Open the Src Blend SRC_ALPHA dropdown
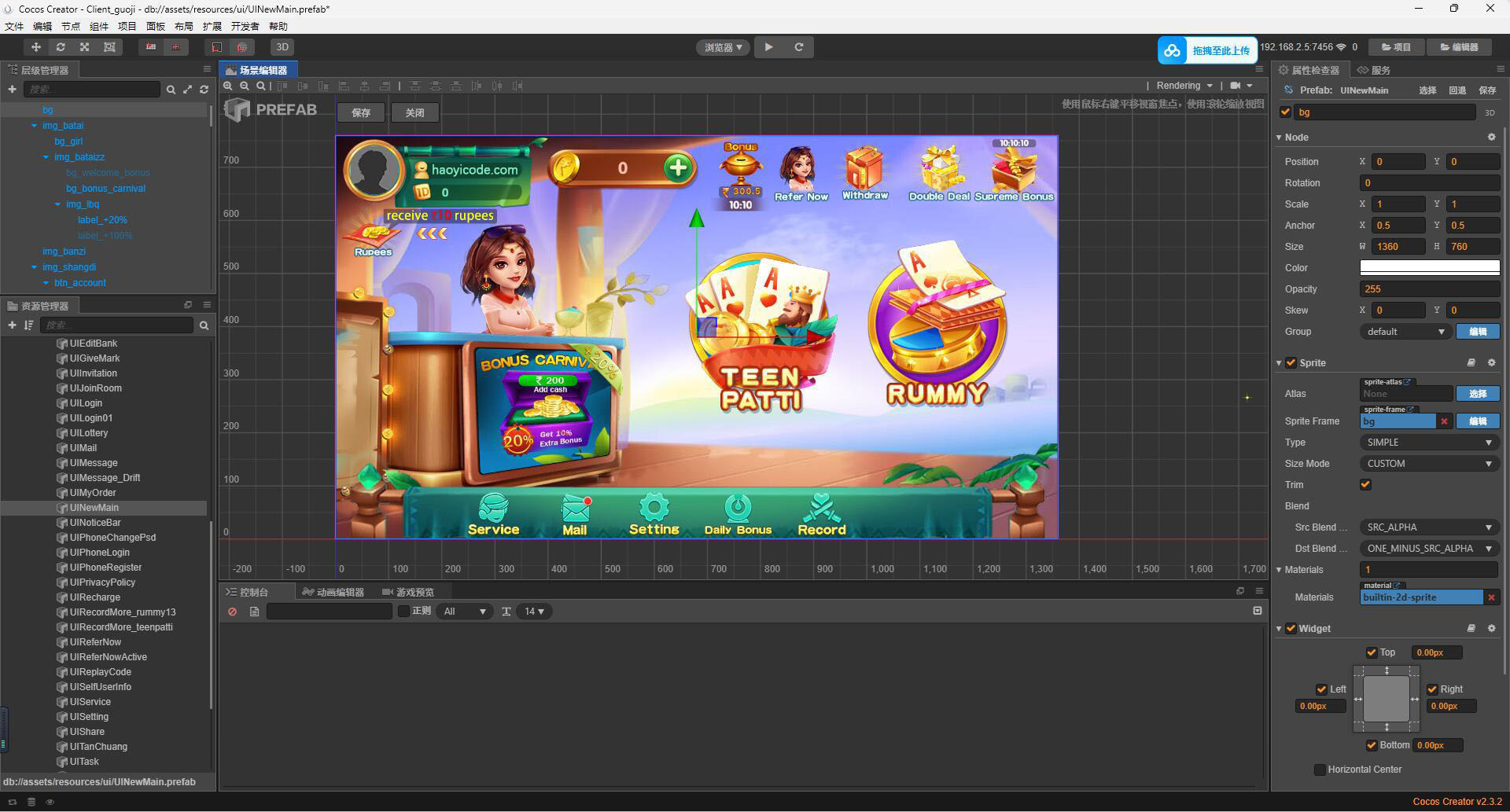This screenshot has width=1510, height=812. (x=1429, y=527)
